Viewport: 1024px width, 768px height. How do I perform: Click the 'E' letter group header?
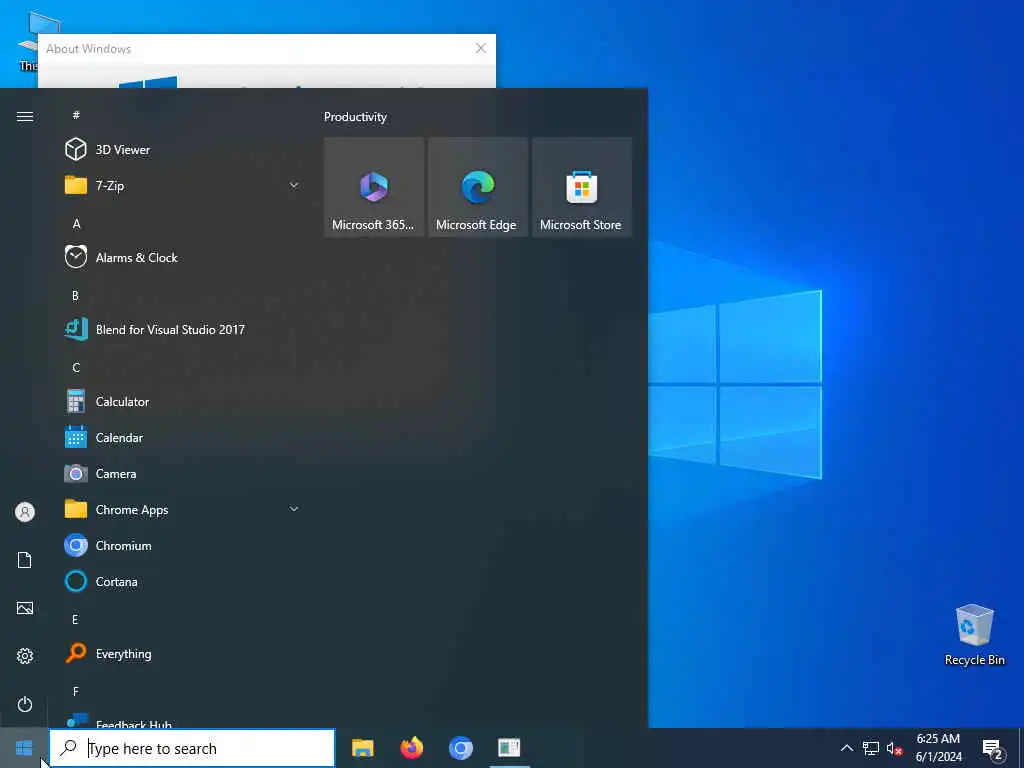[76, 619]
